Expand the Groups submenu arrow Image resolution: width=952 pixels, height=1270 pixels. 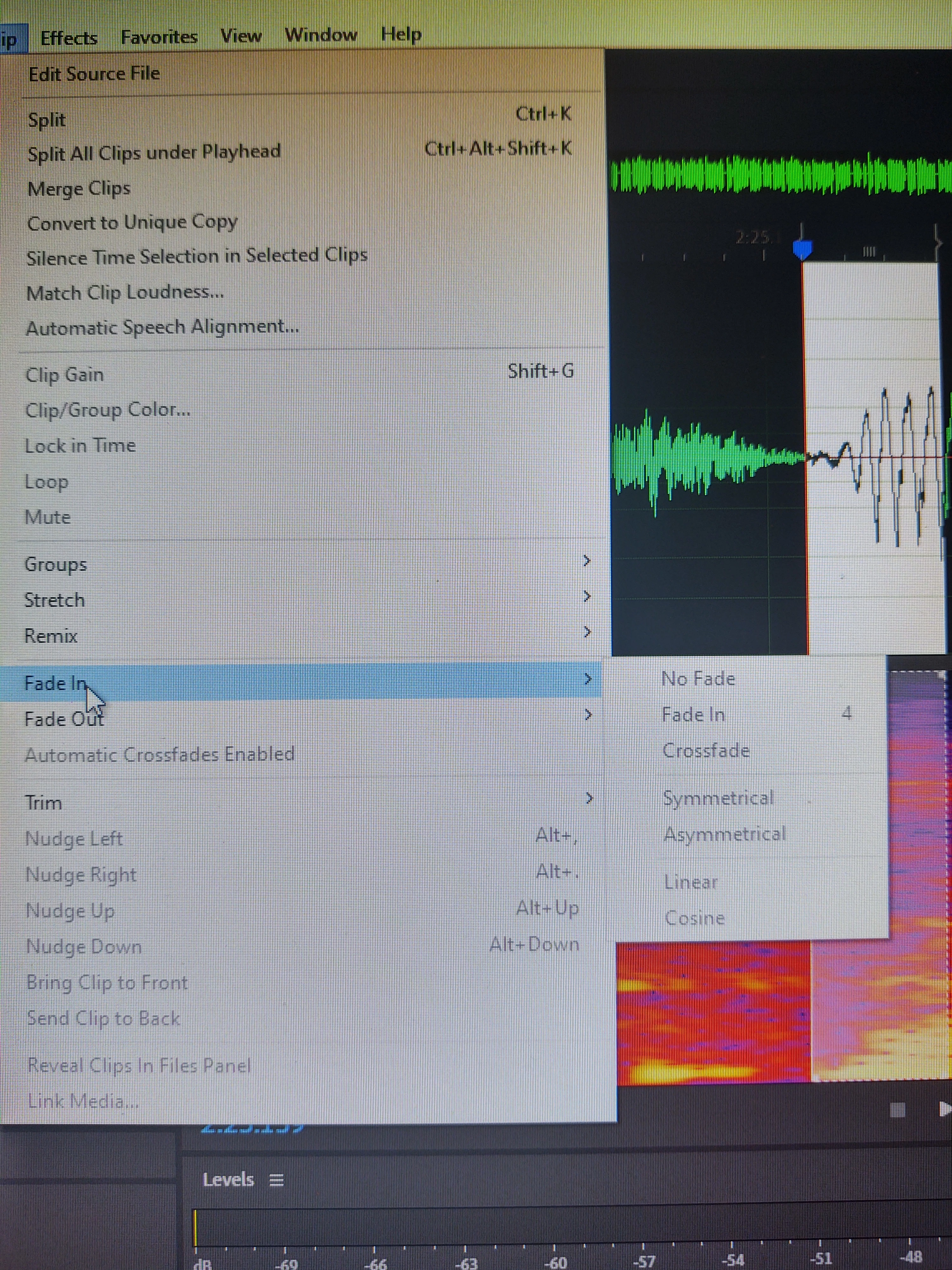(x=586, y=561)
